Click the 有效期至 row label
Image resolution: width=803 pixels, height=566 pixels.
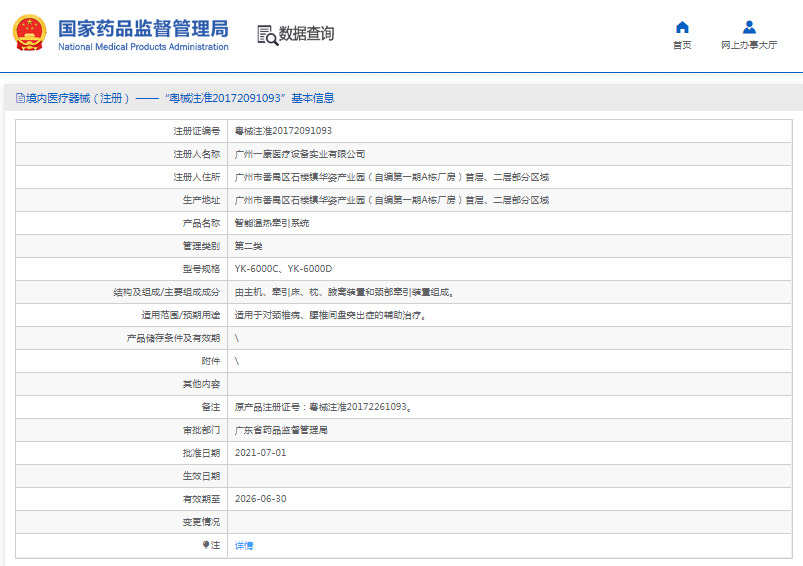coord(201,499)
